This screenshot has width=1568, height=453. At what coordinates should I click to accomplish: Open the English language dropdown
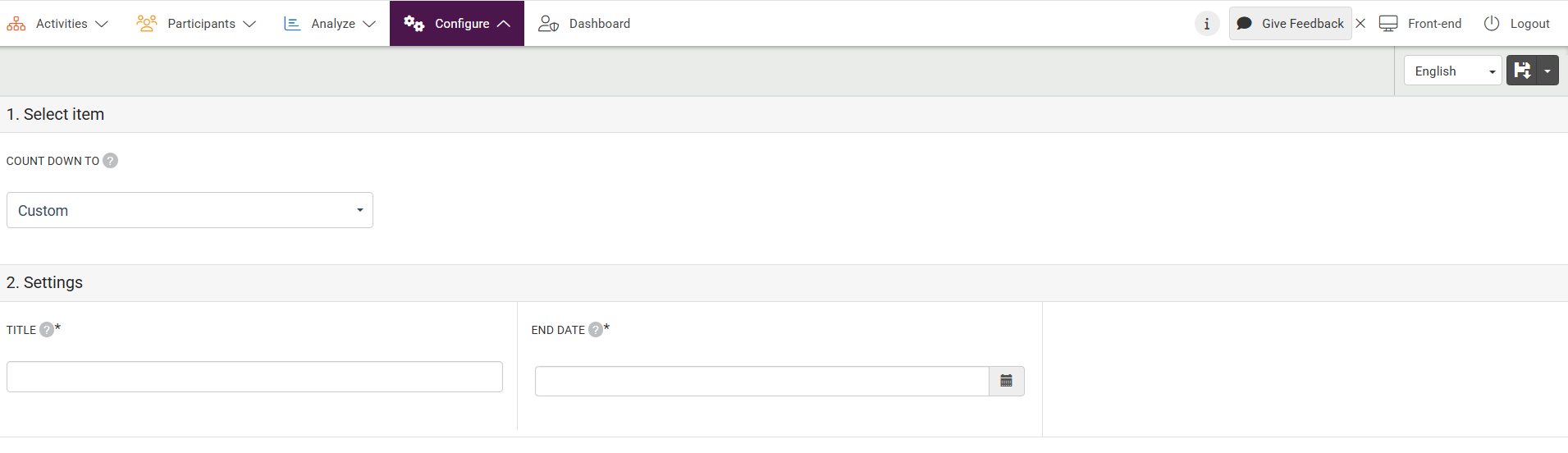pyautogui.click(x=1452, y=71)
